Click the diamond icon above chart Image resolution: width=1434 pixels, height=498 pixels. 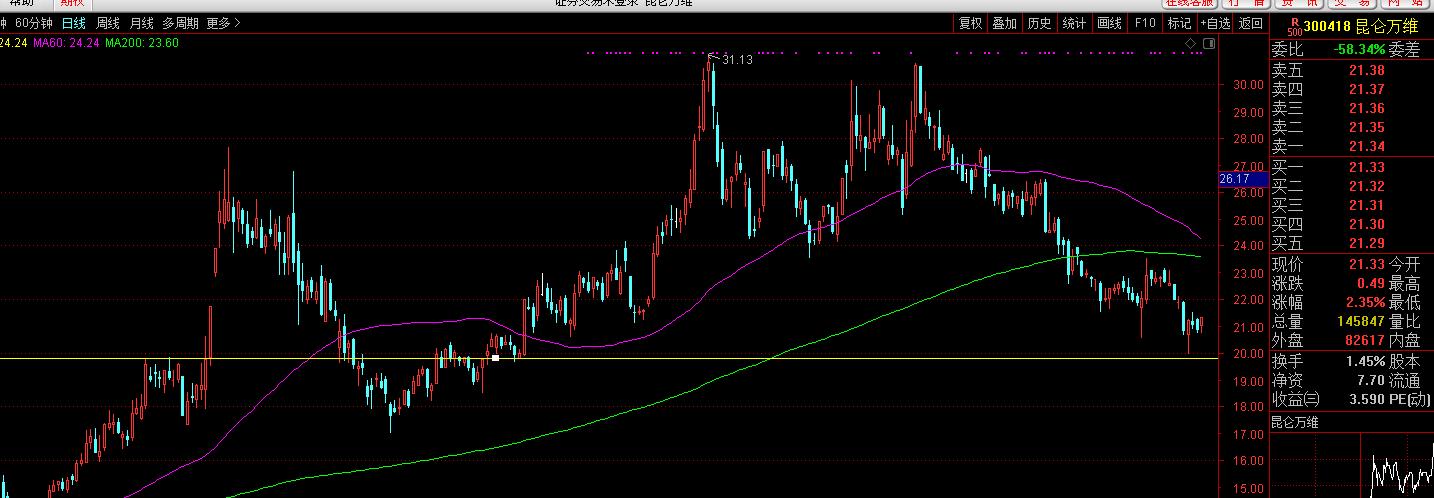coord(1190,44)
